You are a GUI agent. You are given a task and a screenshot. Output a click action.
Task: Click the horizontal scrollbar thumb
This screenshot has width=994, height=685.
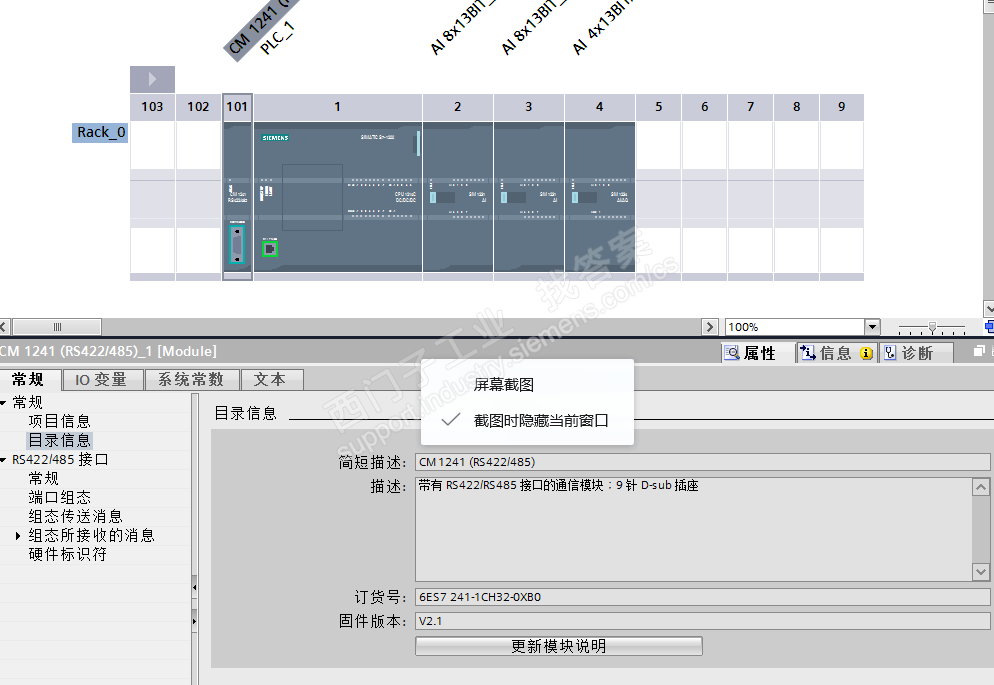click(x=57, y=327)
